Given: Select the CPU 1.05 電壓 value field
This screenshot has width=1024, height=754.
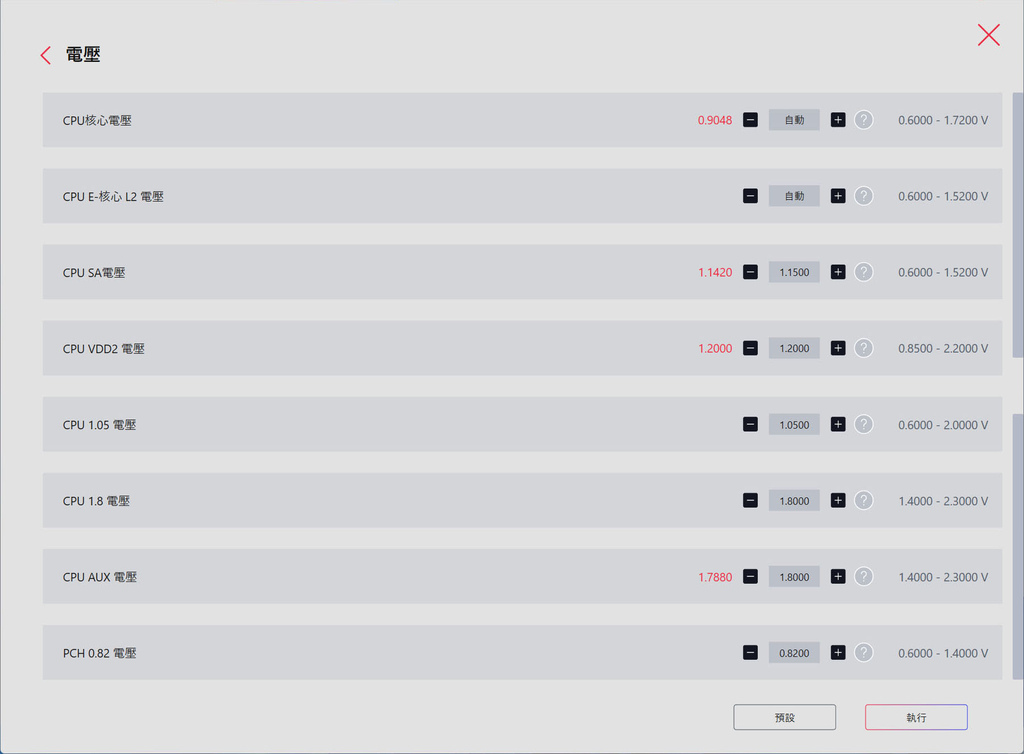Looking at the screenshot, I should click(794, 424).
